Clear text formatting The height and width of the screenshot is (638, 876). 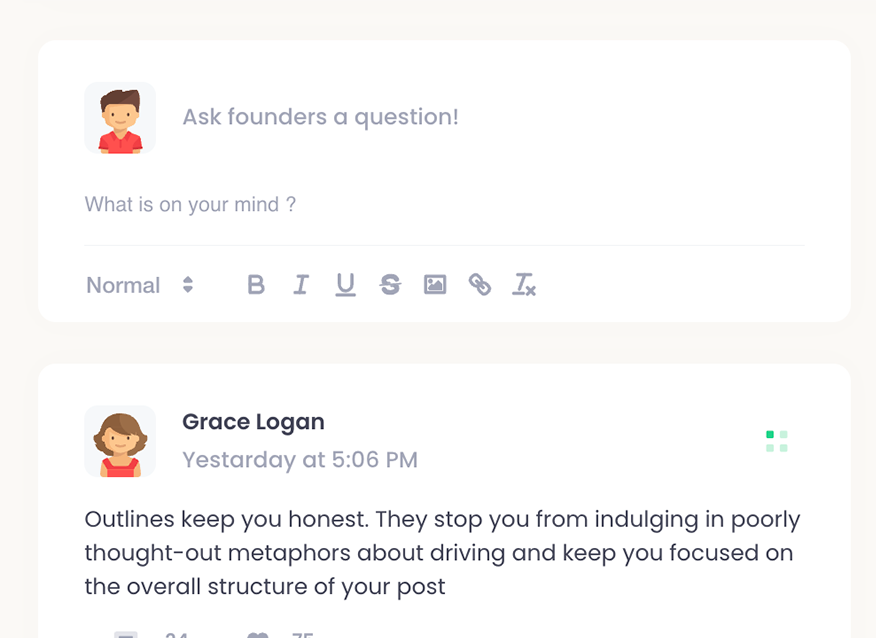(x=524, y=285)
